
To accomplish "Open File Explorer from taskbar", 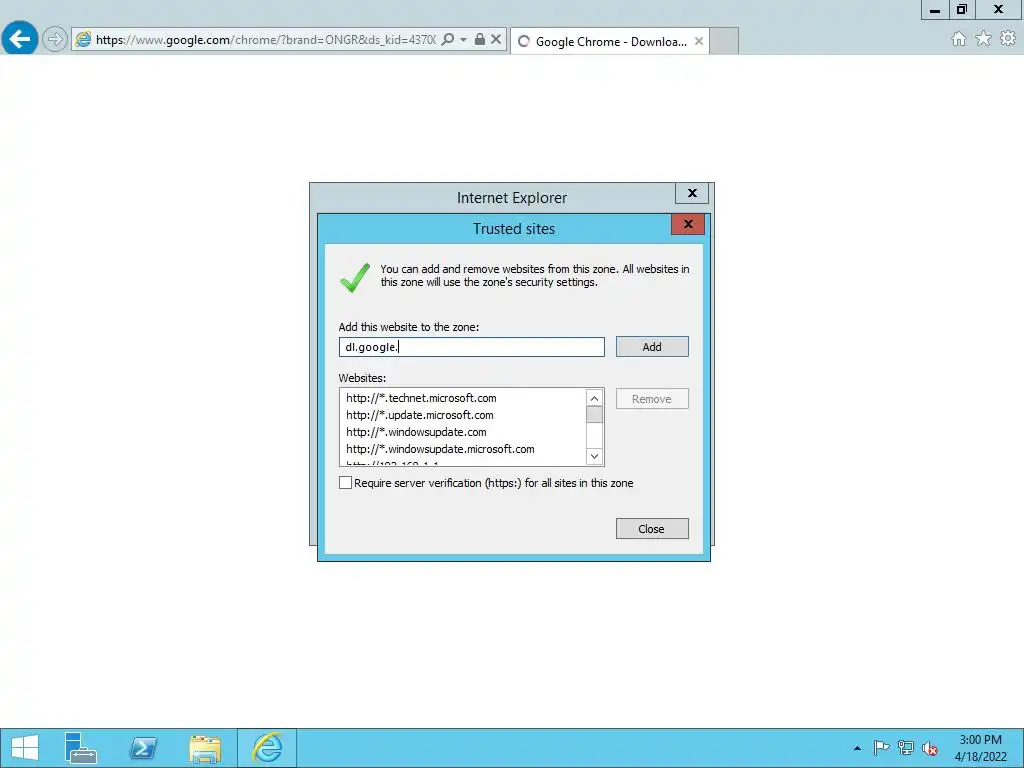I will coord(205,748).
